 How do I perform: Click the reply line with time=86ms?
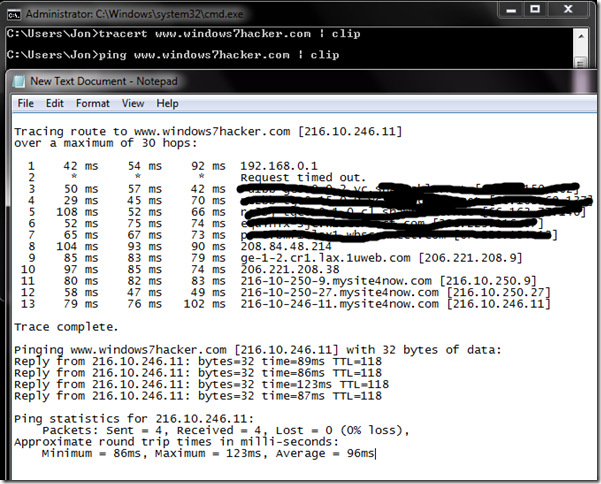coord(198,373)
